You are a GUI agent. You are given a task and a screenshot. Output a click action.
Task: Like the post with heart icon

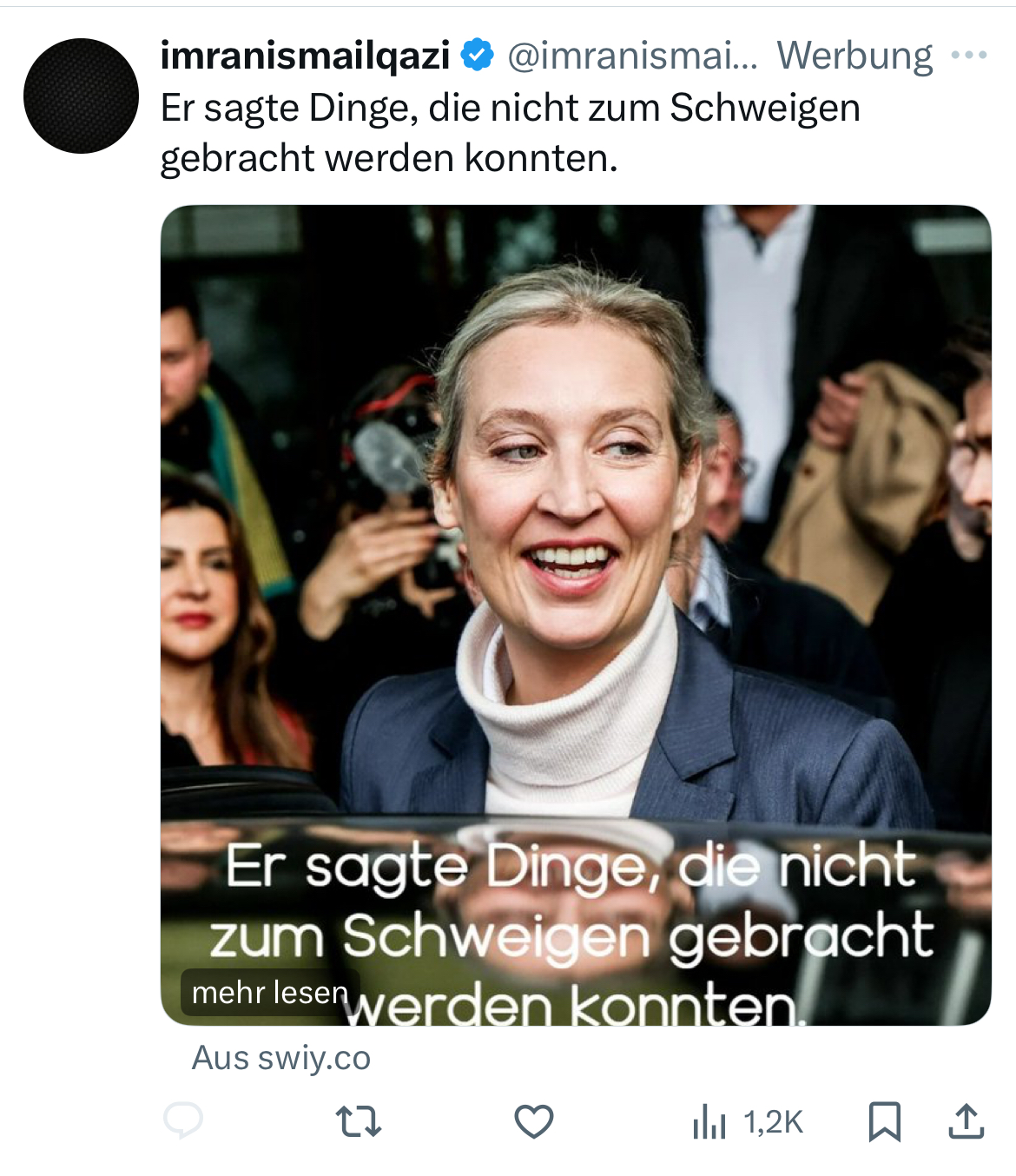534,1121
